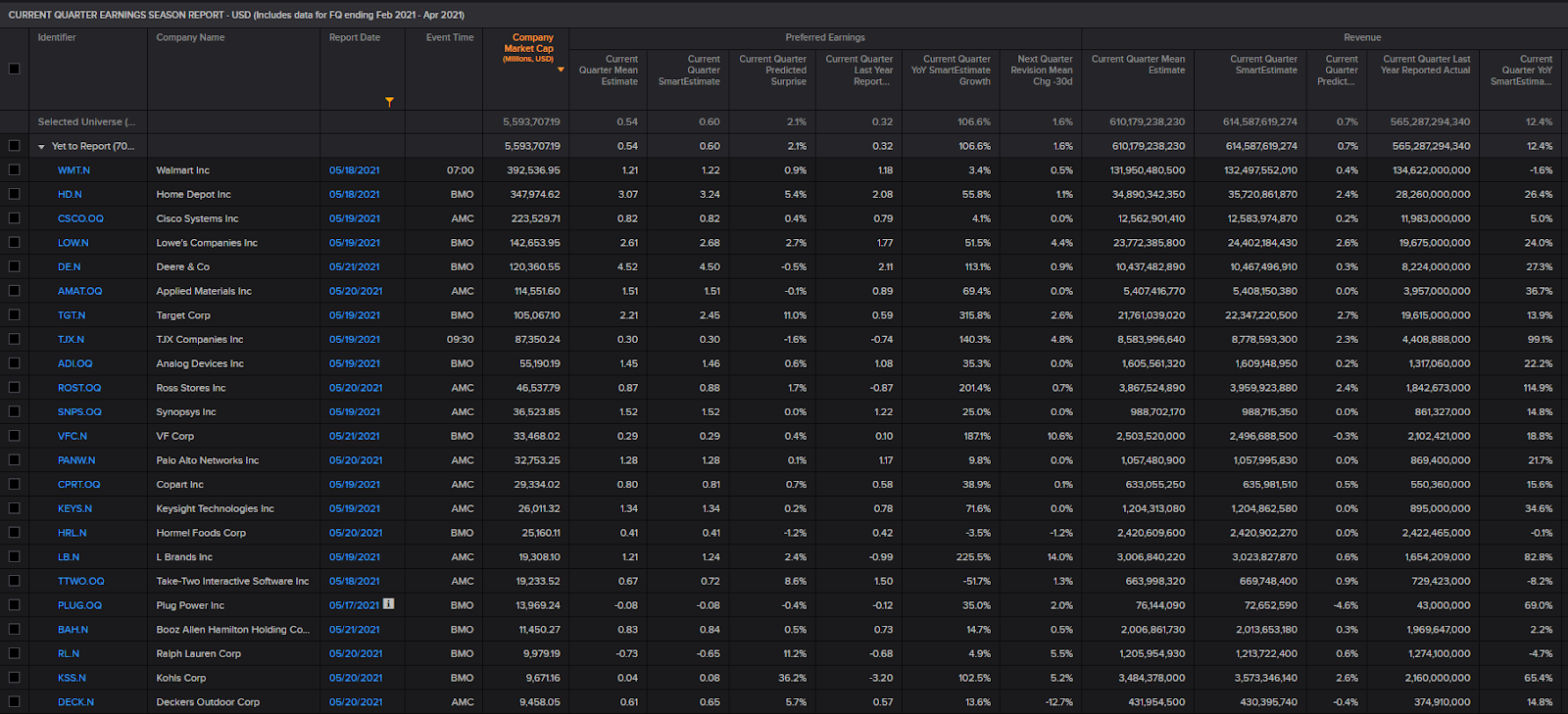This screenshot has width=1568, height=714.
Task: Click Deere & Co's 05/21/2021 report date
Action: pyautogui.click(x=355, y=266)
